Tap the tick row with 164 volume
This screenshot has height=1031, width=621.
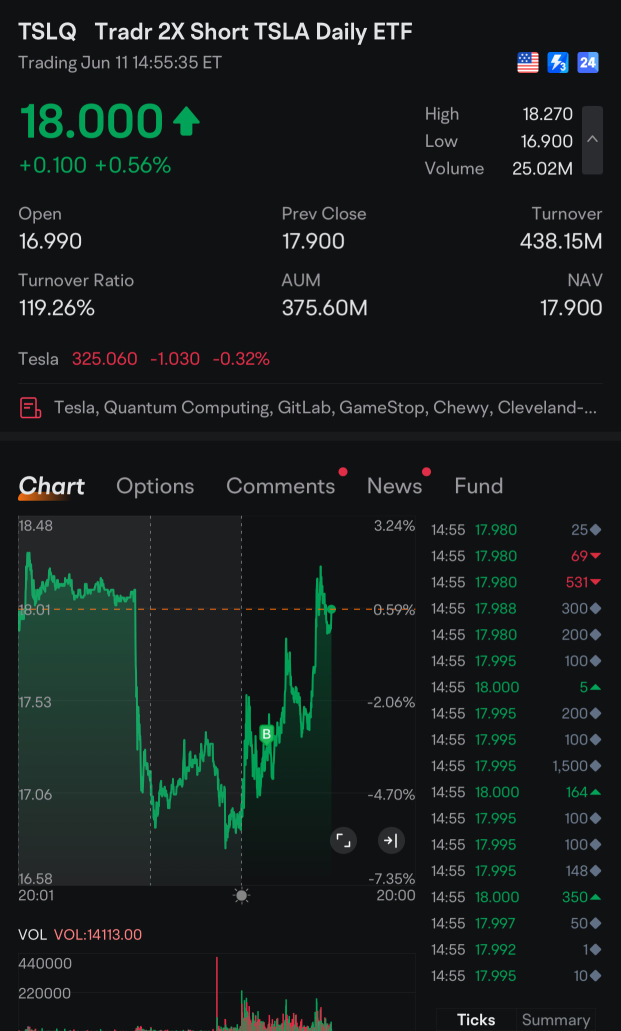point(516,792)
